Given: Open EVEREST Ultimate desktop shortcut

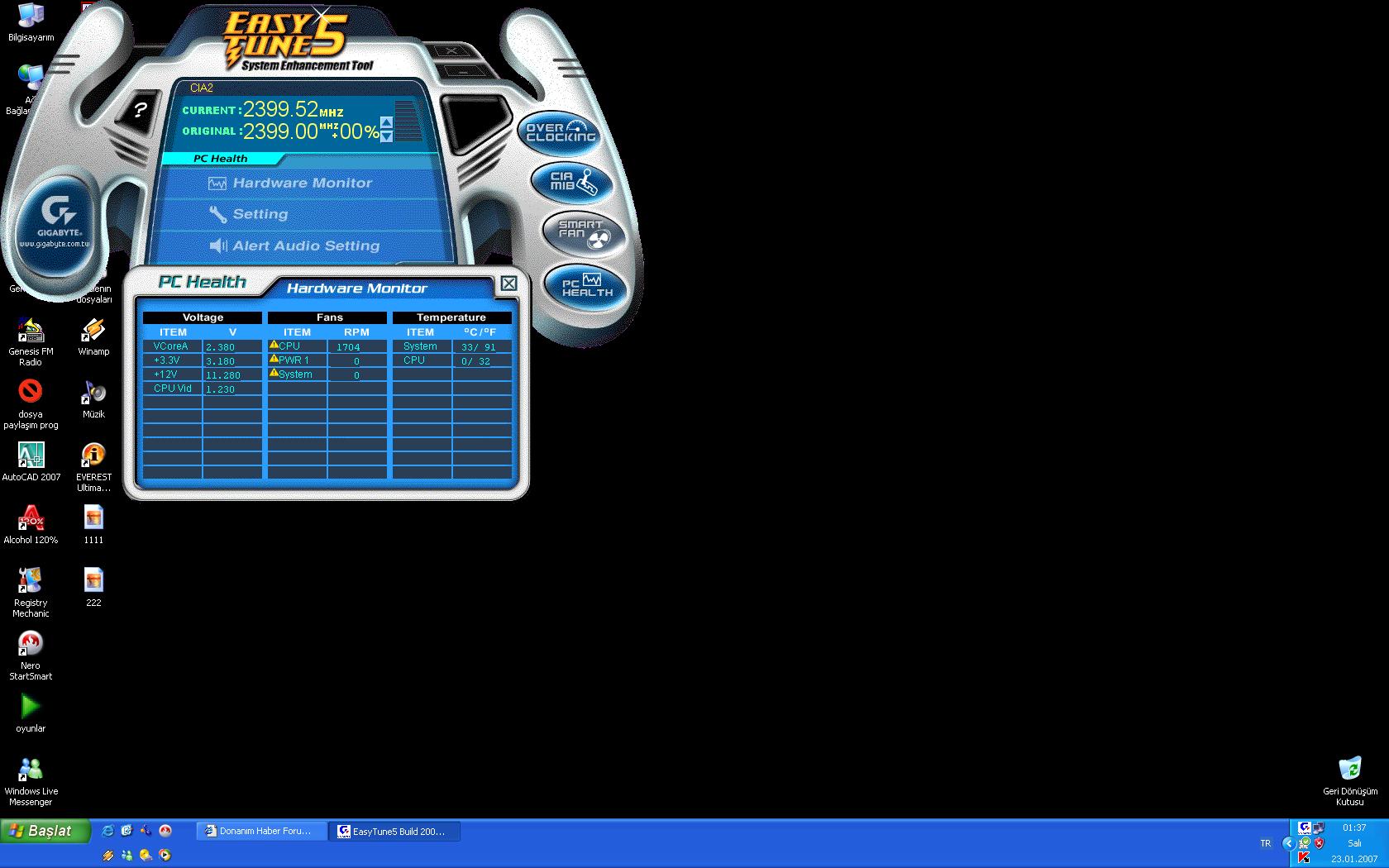Looking at the screenshot, I should point(93,467).
